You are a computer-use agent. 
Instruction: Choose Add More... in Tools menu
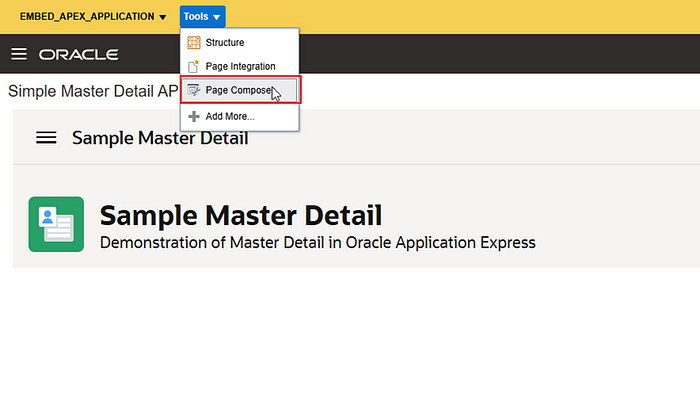(239, 117)
